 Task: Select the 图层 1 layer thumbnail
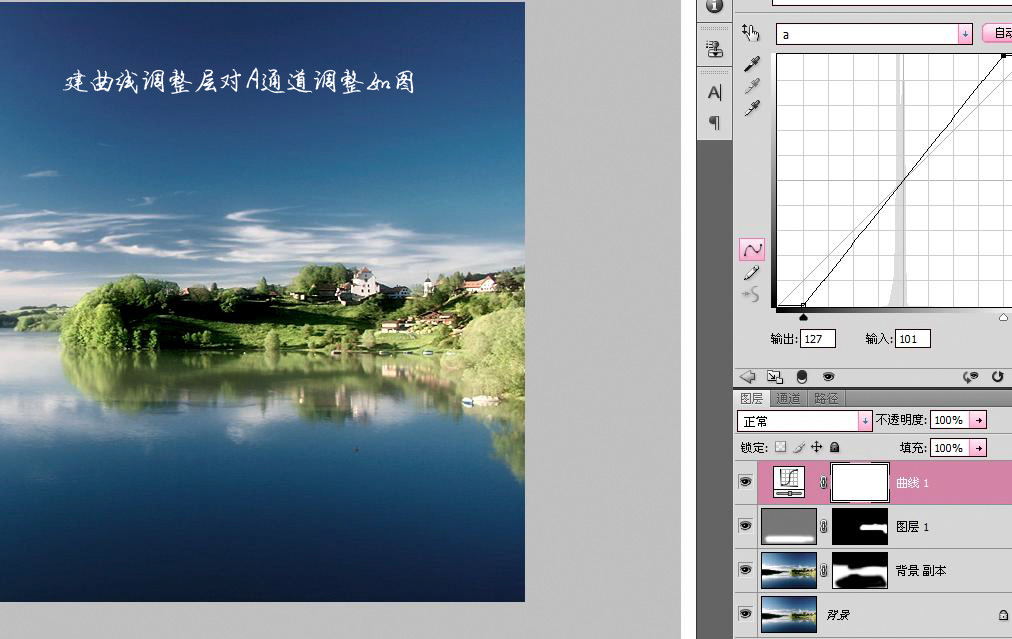[x=789, y=526]
